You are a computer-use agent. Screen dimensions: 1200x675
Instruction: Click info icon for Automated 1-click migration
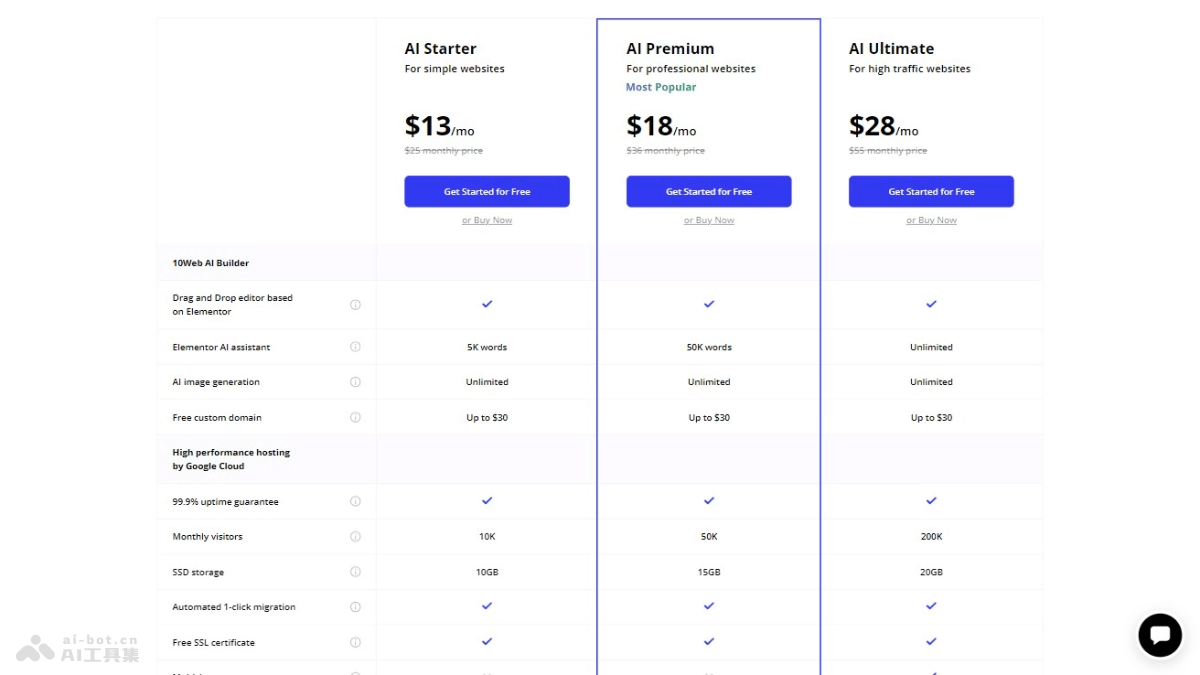pyautogui.click(x=355, y=607)
